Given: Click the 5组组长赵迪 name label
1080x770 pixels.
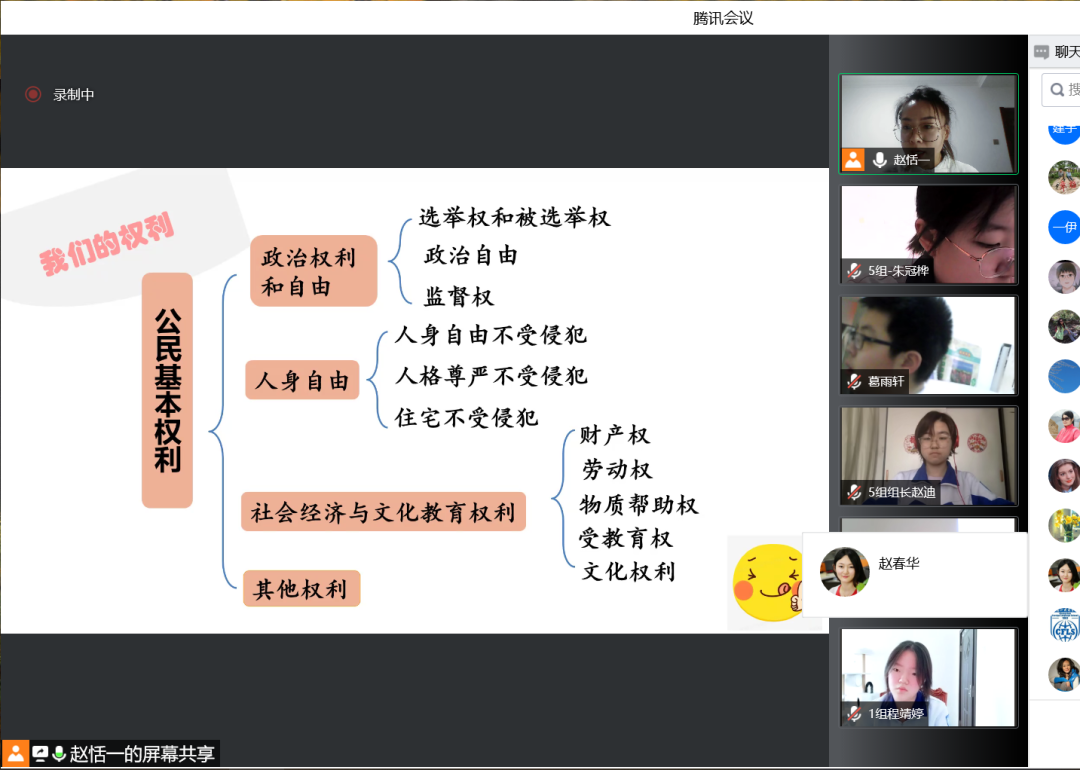Looking at the screenshot, I should point(902,492).
